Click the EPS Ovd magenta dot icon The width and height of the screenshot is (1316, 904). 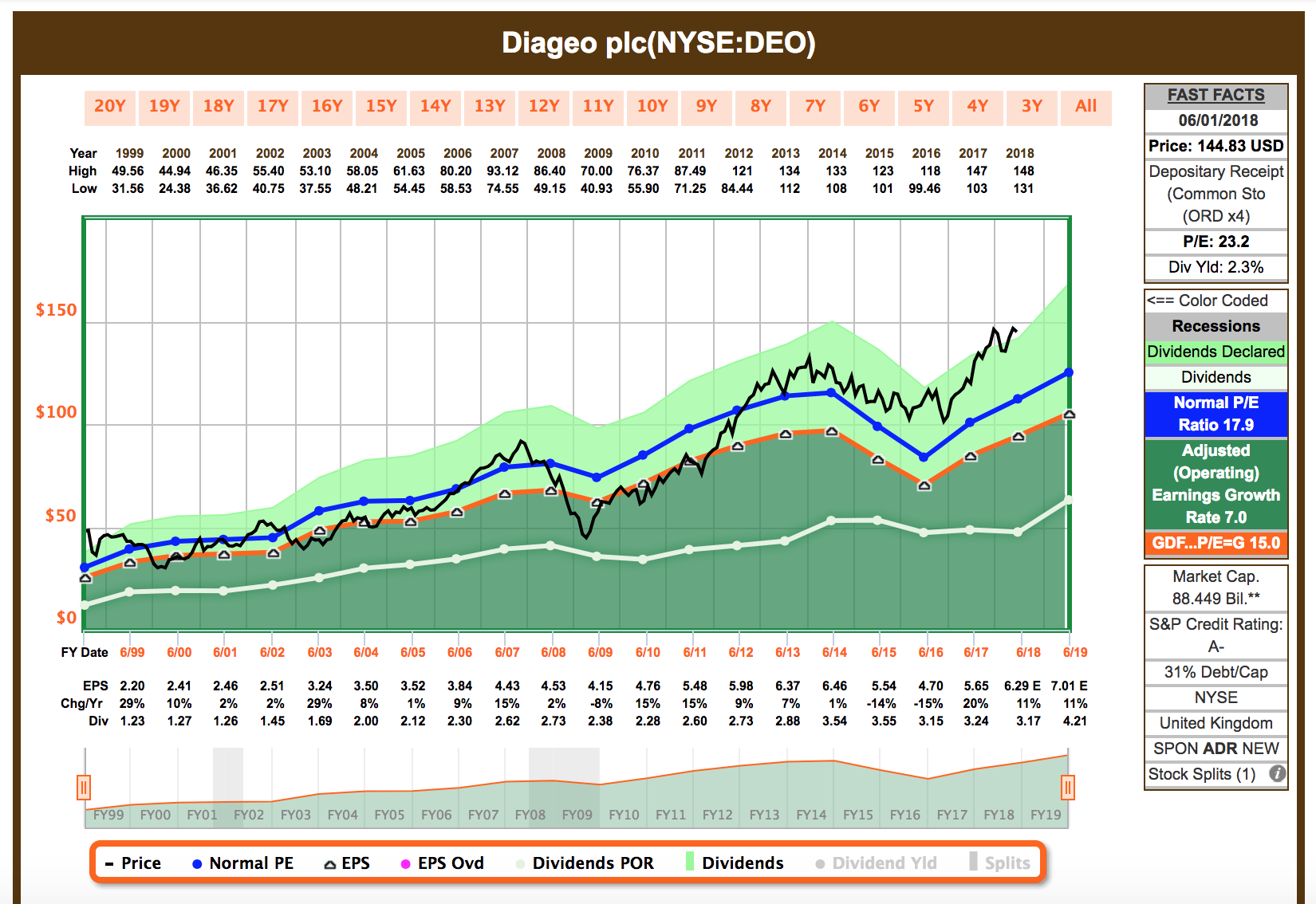coord(406,863)
